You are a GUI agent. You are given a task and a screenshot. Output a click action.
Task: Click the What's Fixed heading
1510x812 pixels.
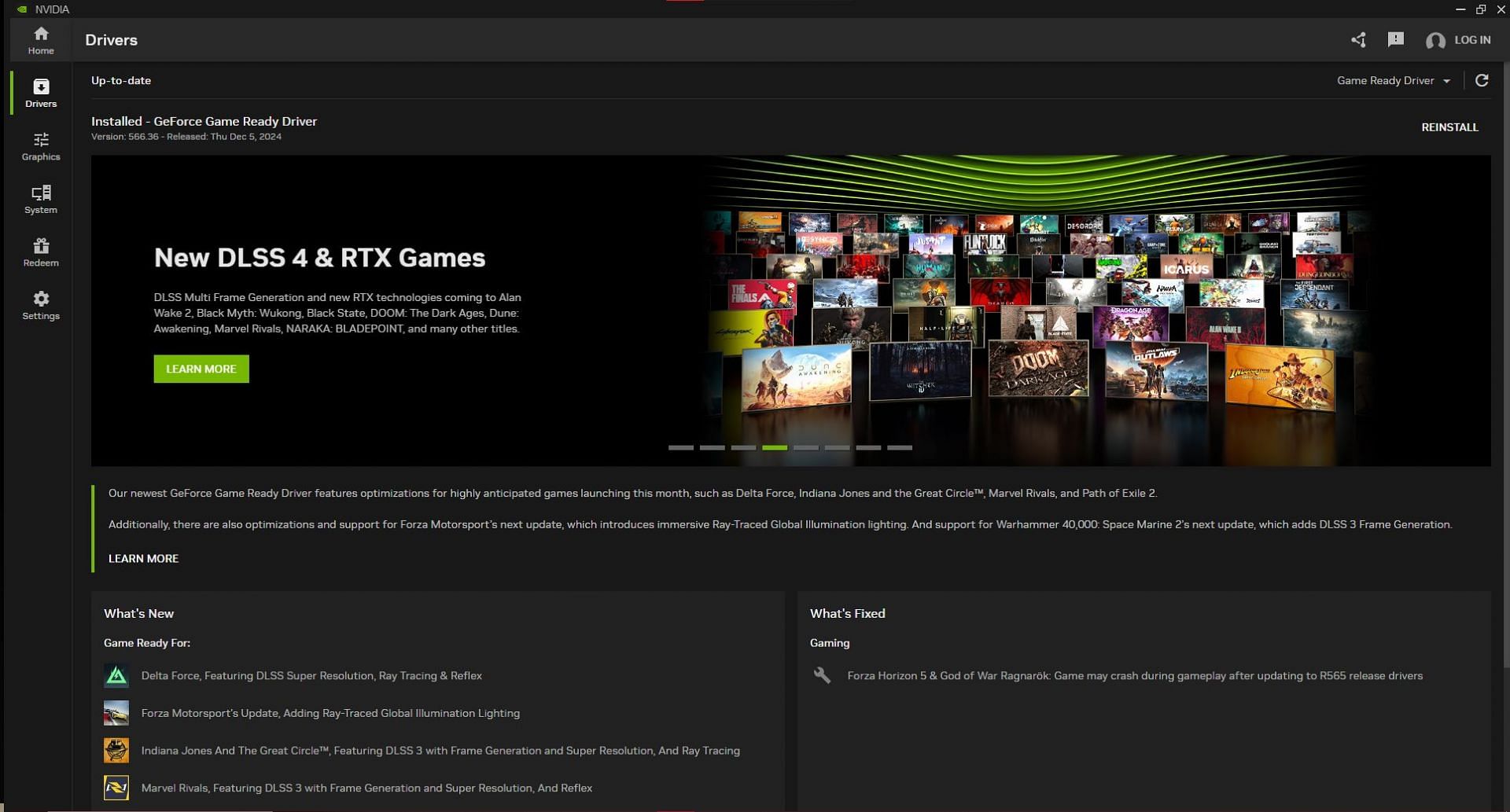click(x=848, y=613)
